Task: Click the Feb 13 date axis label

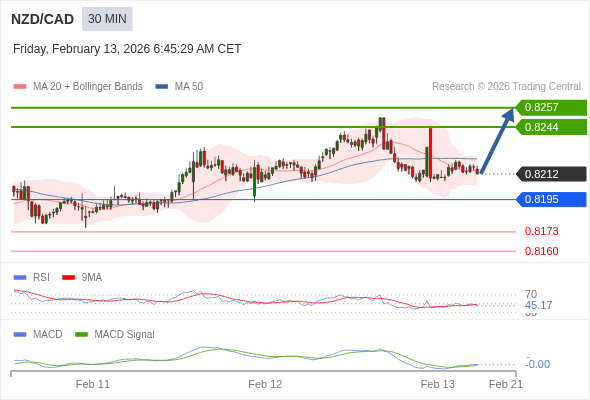Action: coord(437,384)
